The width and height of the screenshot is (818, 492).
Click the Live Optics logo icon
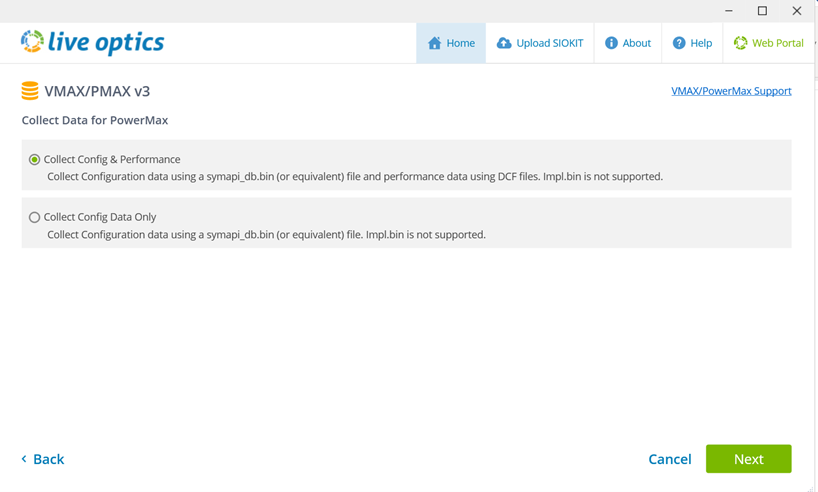(x=32, y=42)
